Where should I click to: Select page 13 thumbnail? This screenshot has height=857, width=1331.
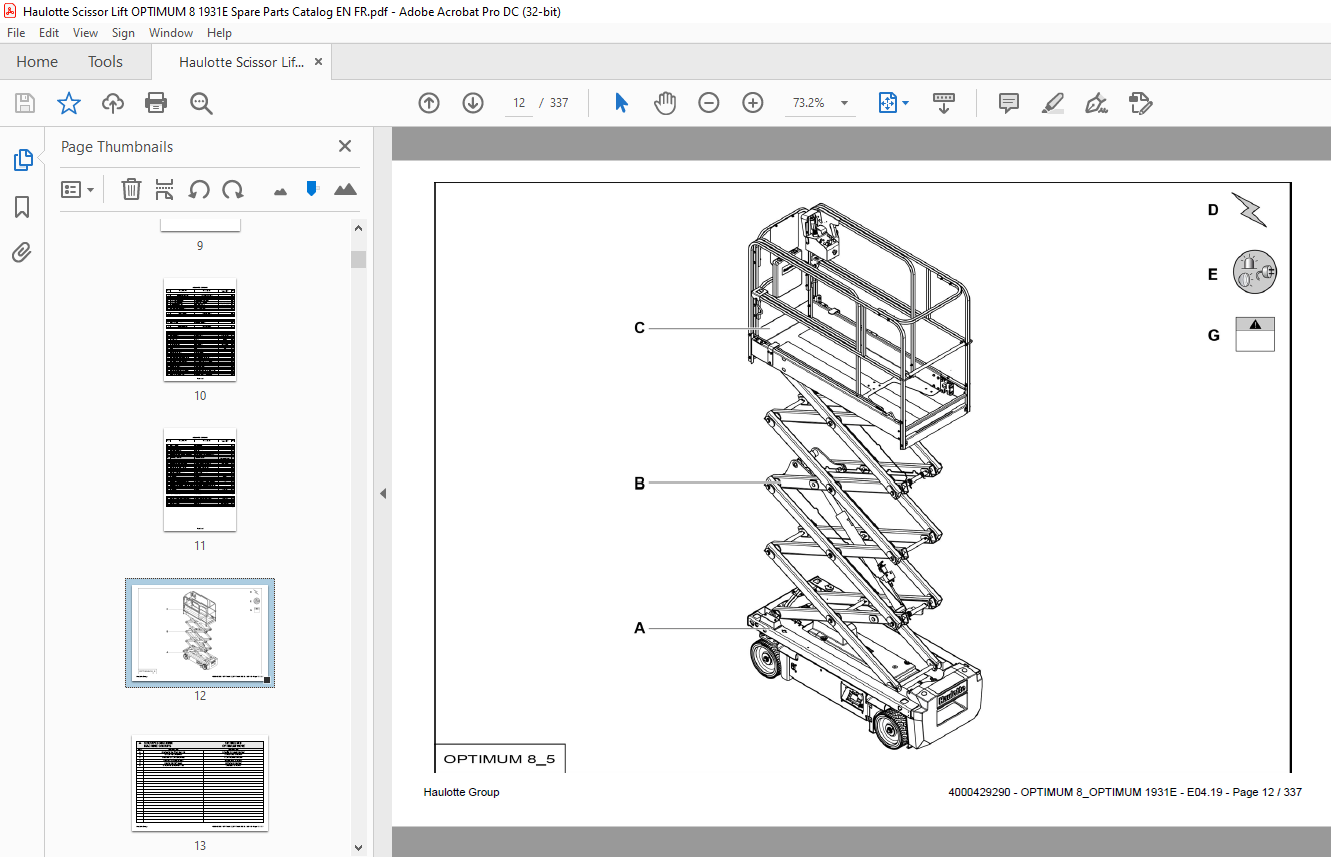pos(200,783)
